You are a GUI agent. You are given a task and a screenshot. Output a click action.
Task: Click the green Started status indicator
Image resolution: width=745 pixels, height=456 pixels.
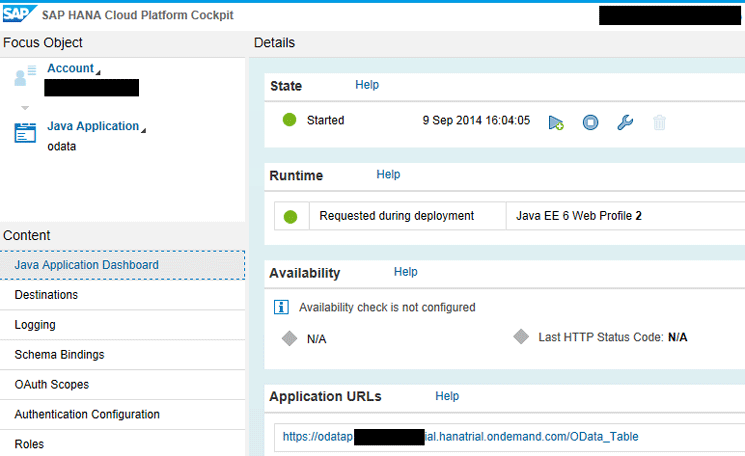tap(289, 120)
